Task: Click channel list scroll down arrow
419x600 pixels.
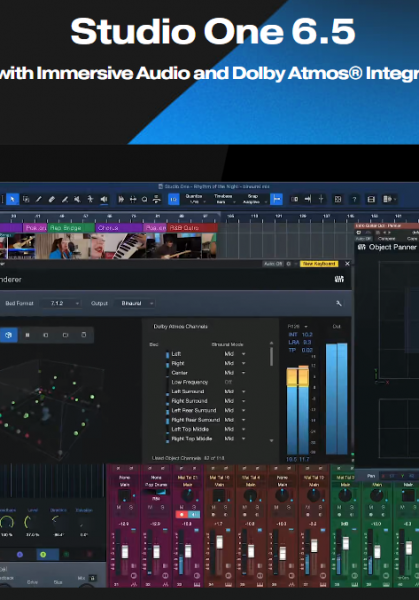Action: click(271, 440)
